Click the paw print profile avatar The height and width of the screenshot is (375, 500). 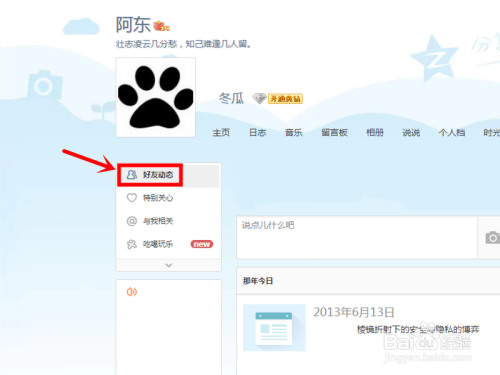[x=156, y=97]
